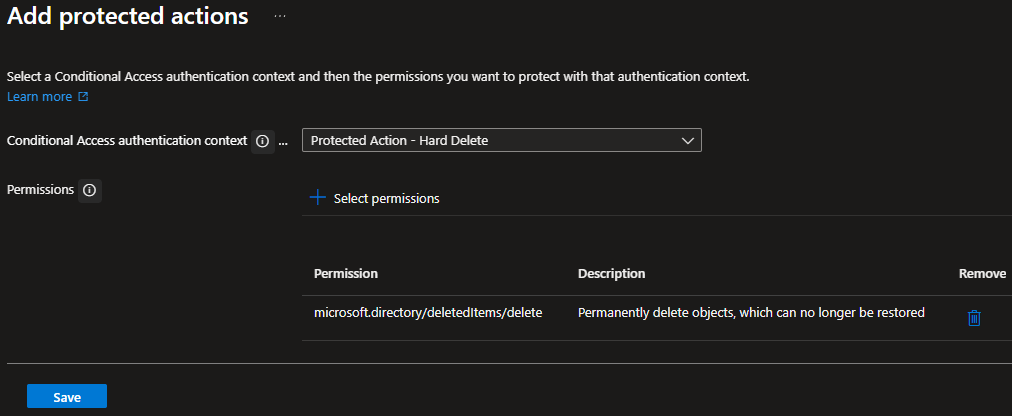Click the external link icon after Learn more
1012x416 pixels.
(83, 97)
